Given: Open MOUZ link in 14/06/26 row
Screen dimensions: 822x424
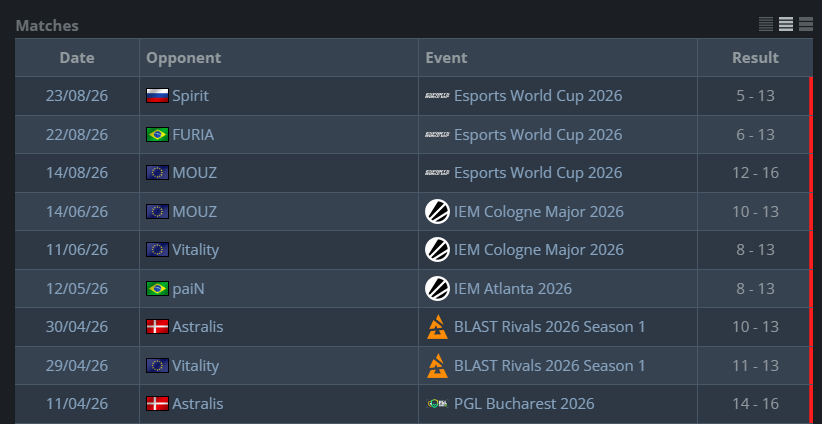Looking at the screenshot, I should pos(194,212).
